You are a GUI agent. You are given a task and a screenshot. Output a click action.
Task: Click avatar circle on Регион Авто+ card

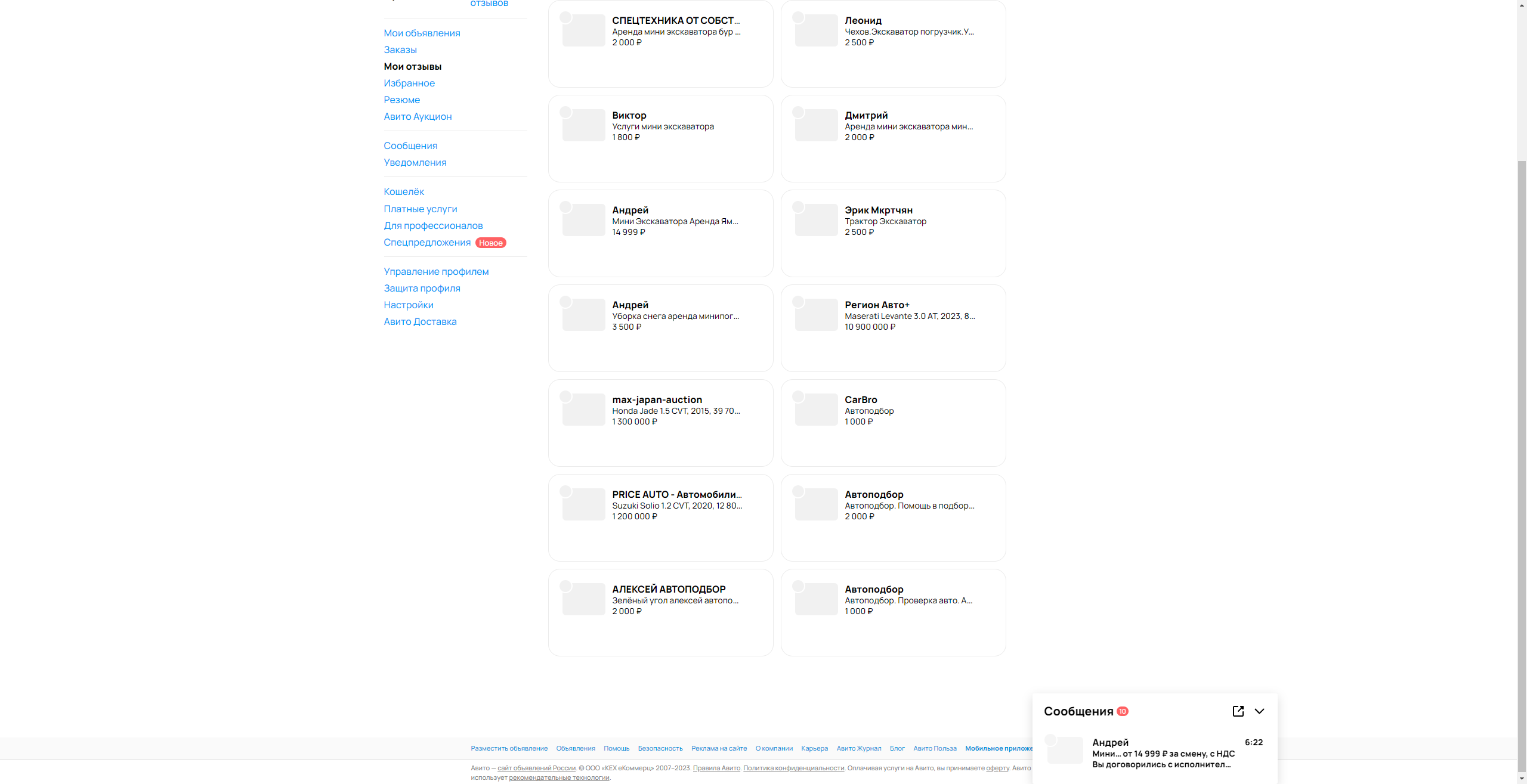[x=798, y=302]
